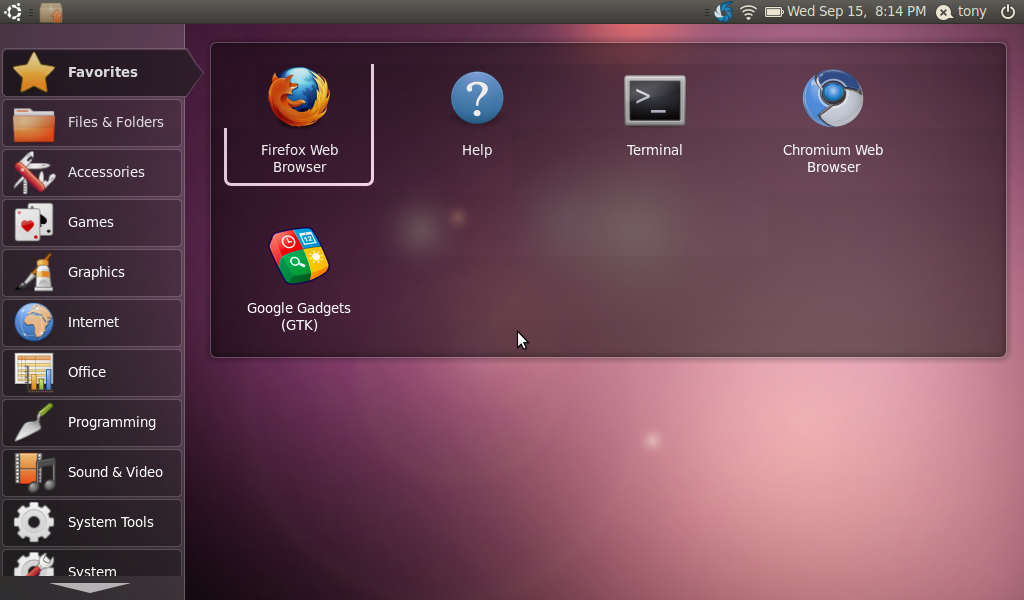
Task: Click the Ubuntu logo in top panel
Action: coord(13,12)
